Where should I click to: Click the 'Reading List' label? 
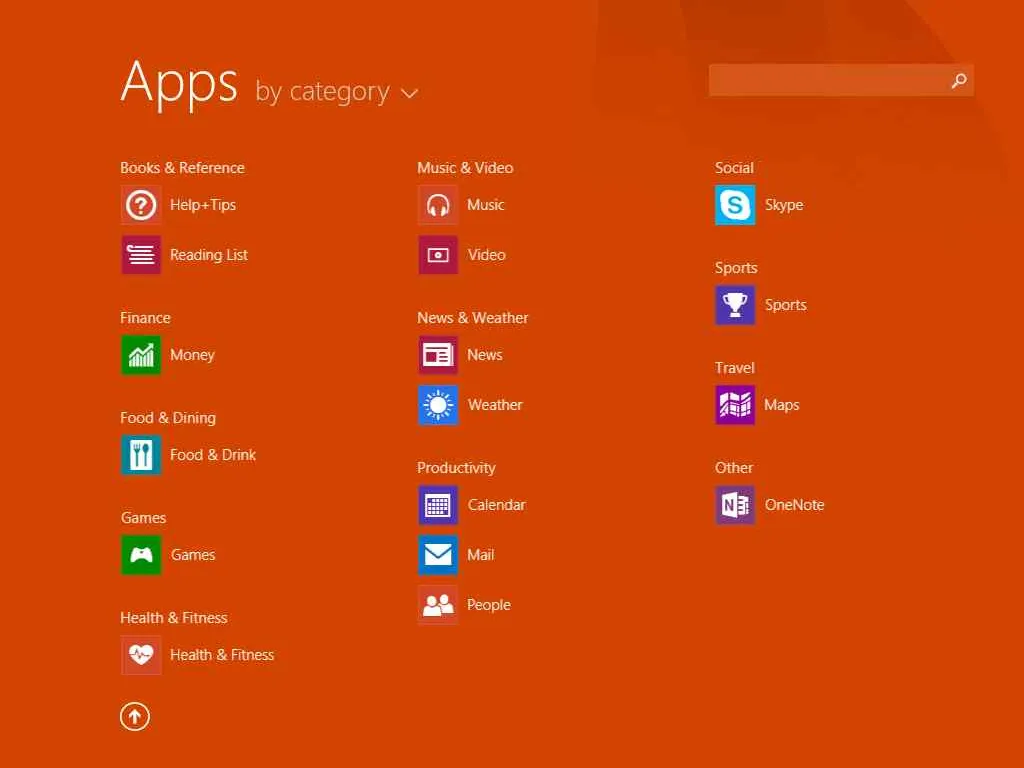point(209,255)
